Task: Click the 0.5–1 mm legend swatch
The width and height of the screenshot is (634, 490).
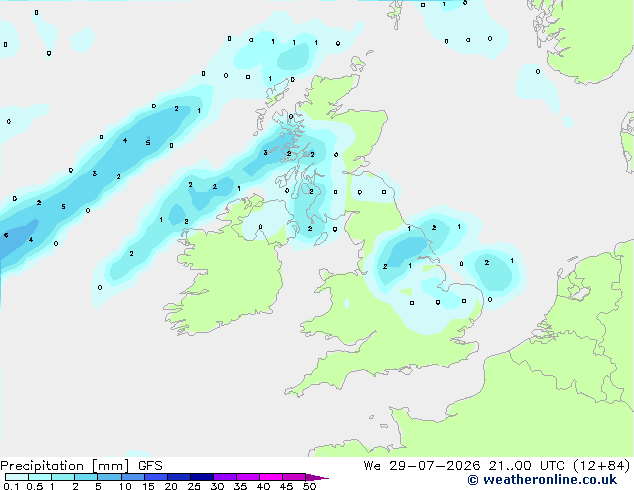Action: tap(40, 477)
